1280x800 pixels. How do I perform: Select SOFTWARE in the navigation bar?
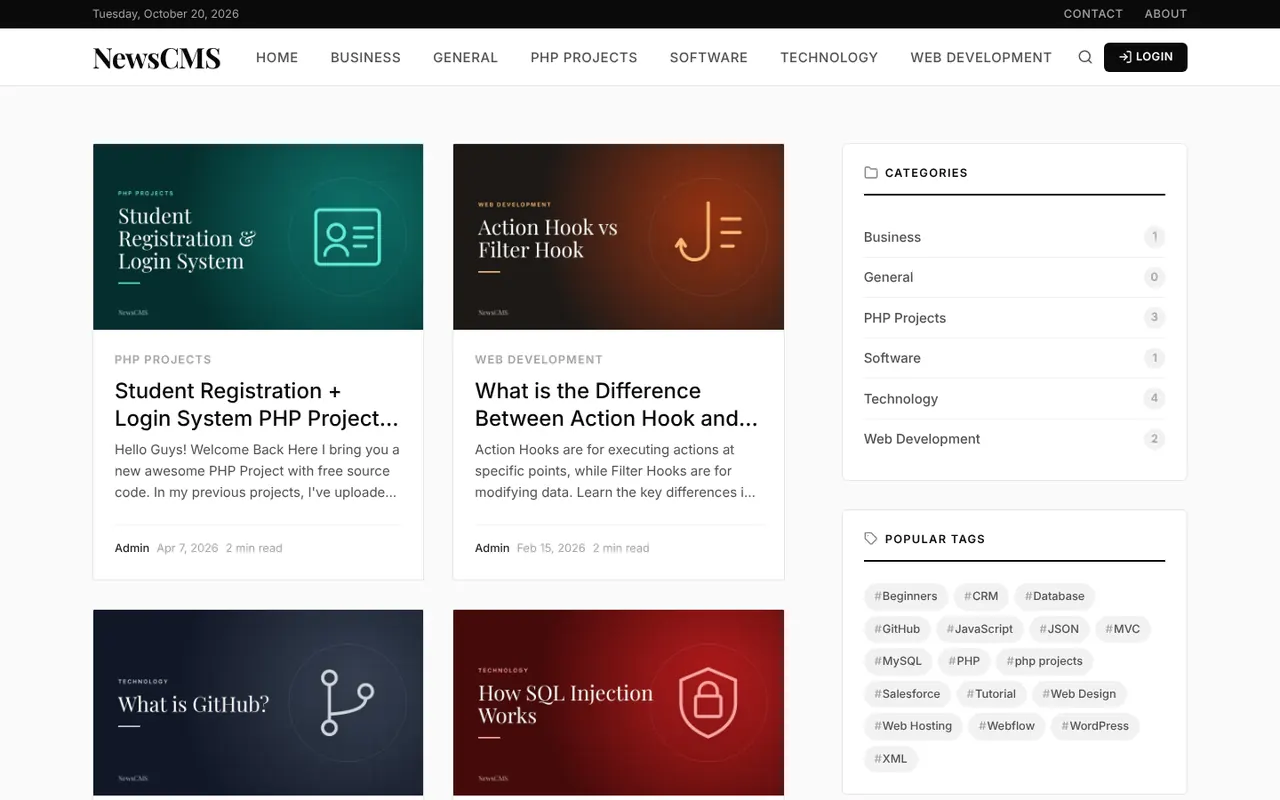(x=709, y=58)
